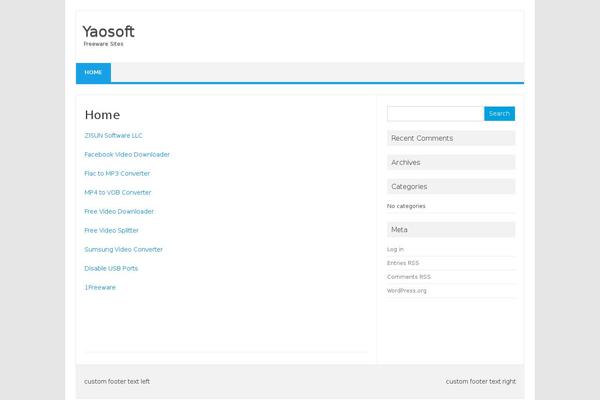Open the ZISUN Software LLC link
The image size is (600, 400).
(x=113, y=135)
